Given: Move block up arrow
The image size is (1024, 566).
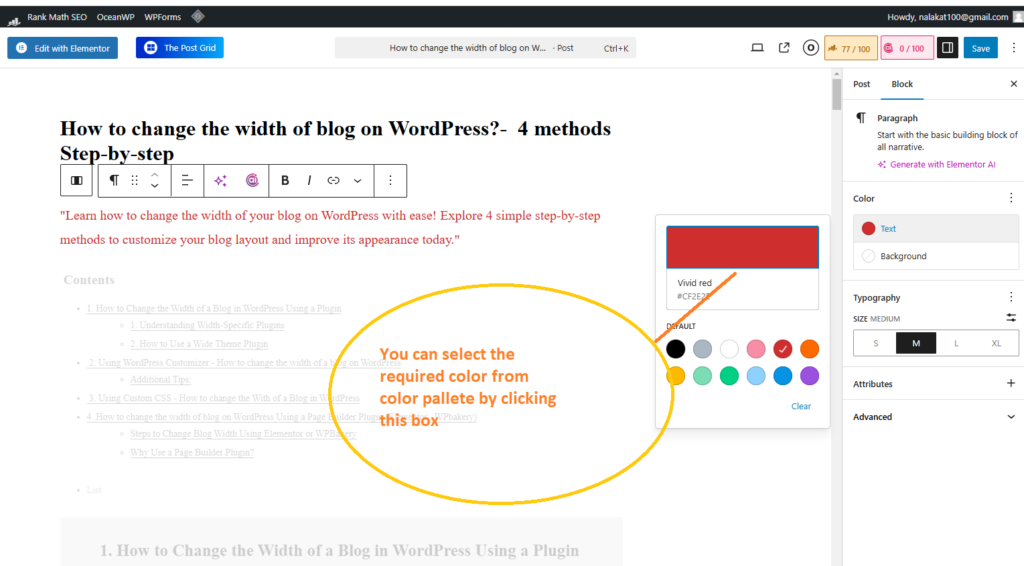Looking at the screenshot, I should click(x=155, y=174).
